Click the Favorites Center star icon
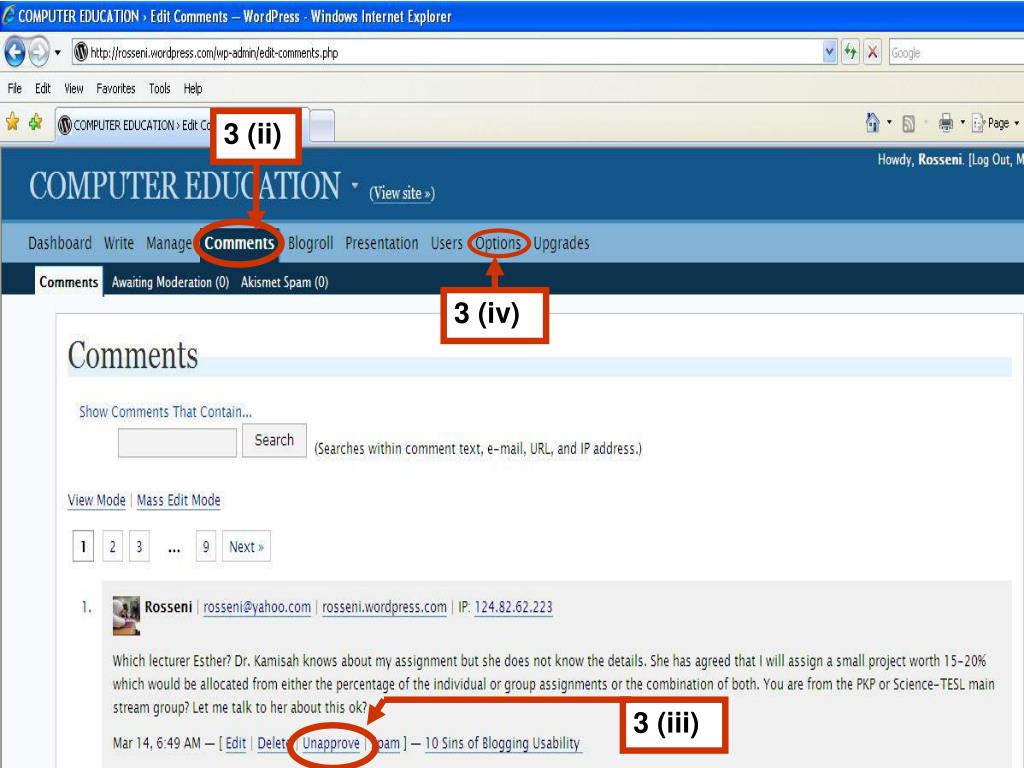Image resolution: width=1024 pixels, height=768 pixels. coord(12,122)
